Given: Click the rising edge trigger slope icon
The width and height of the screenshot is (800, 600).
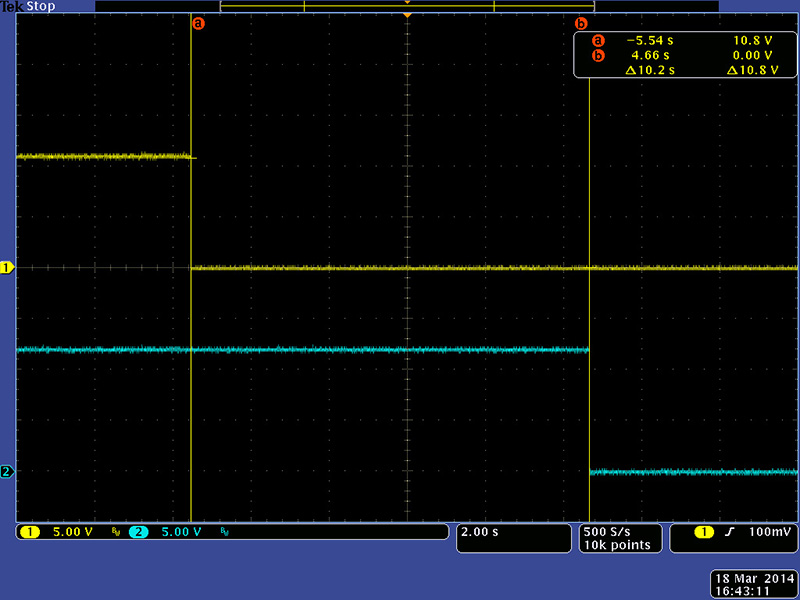Looking at the screenshot, I should tap(730, 532).
